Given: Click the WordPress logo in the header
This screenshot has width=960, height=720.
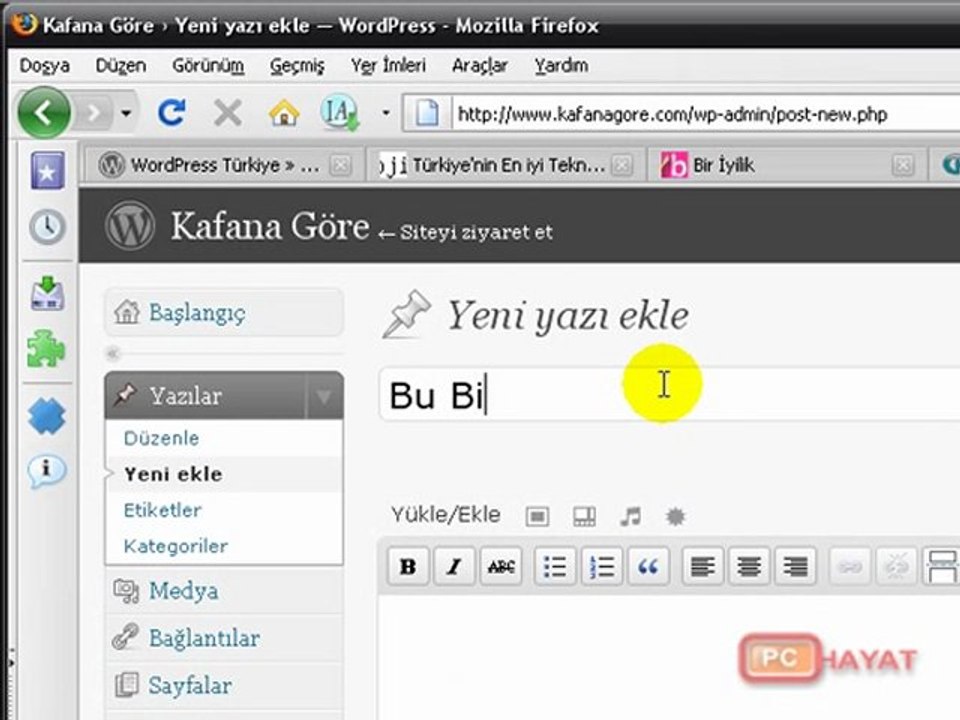Looking at the screenshot, I should tap(129, 225).
